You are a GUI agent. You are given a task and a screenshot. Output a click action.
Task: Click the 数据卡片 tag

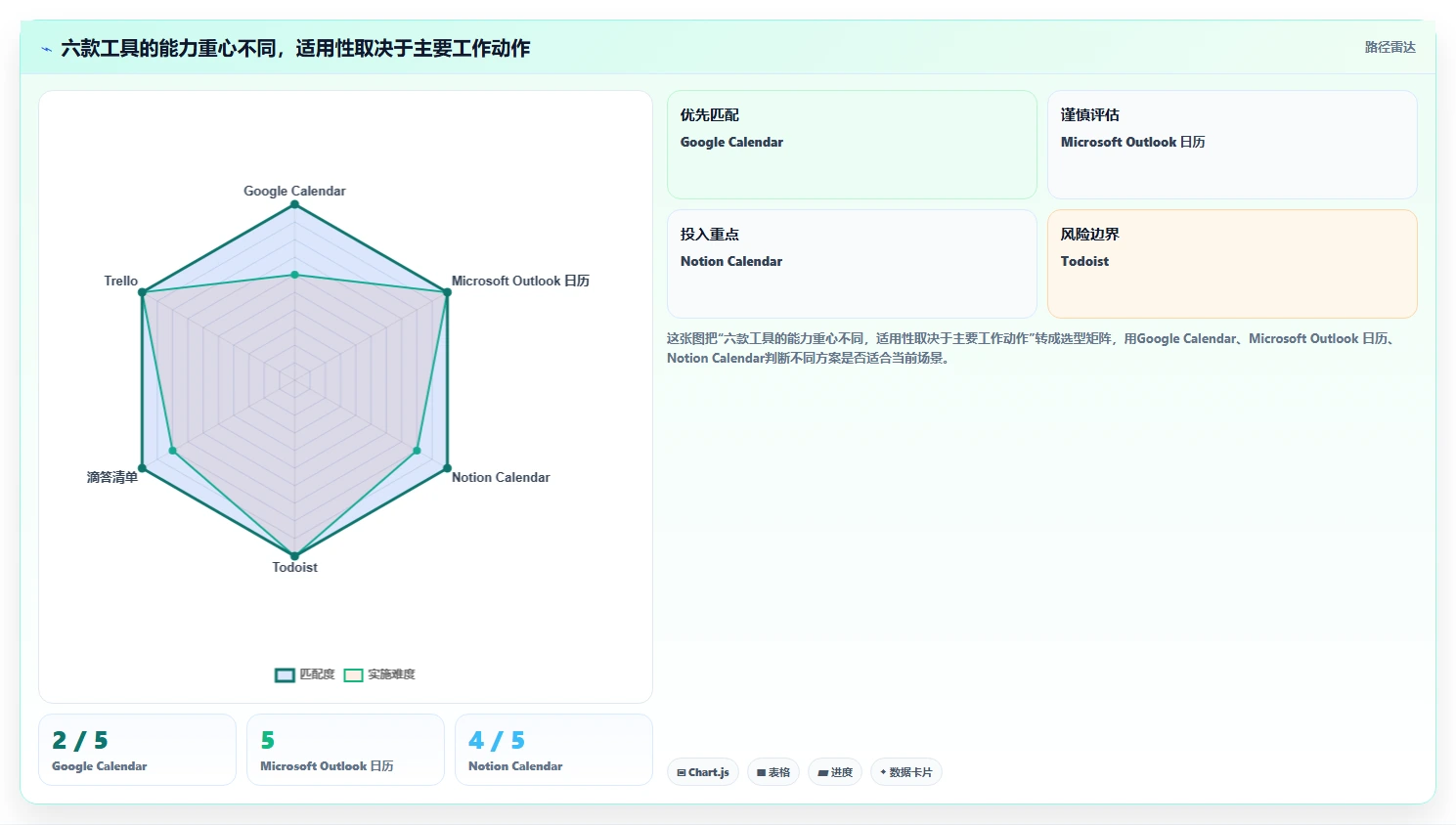906,772
